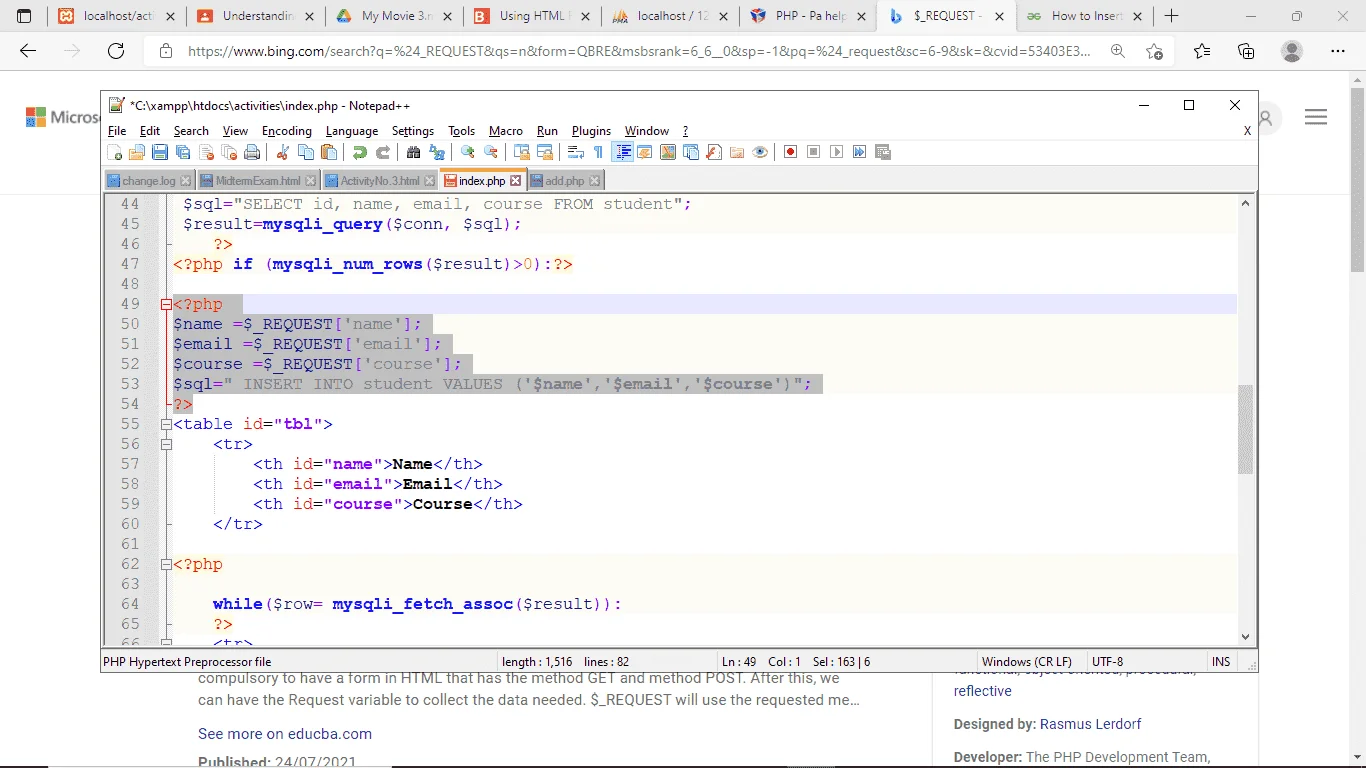Close the index.php document tab

click(x=516, y=181)
